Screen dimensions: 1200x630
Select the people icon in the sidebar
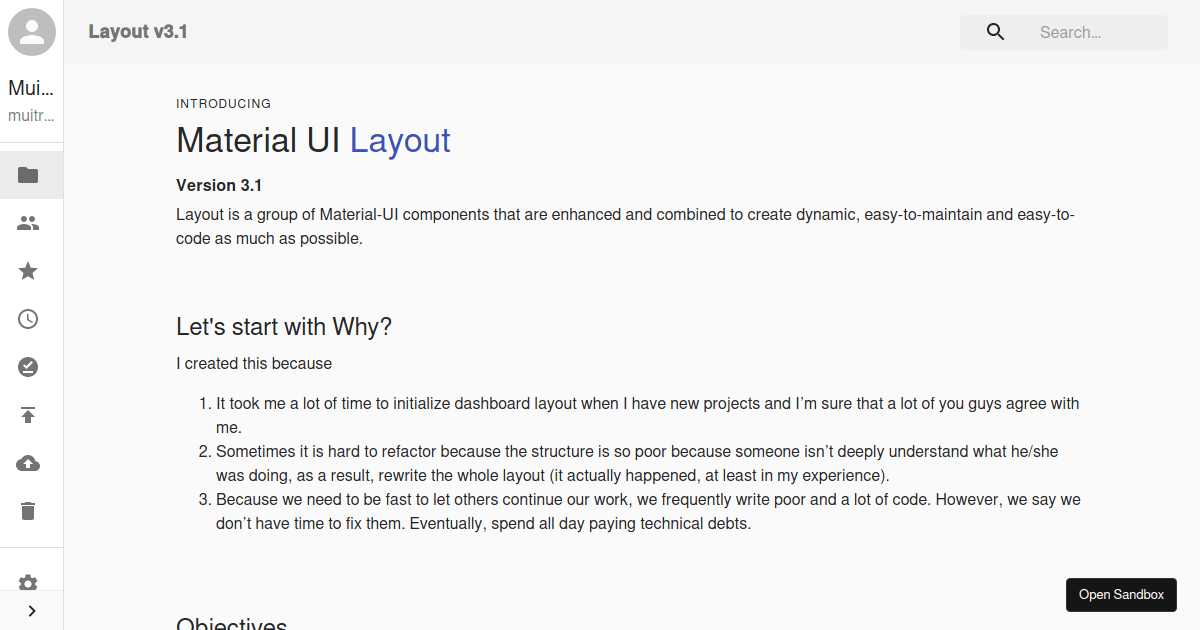pyautogui.click(x=29, y=223)
